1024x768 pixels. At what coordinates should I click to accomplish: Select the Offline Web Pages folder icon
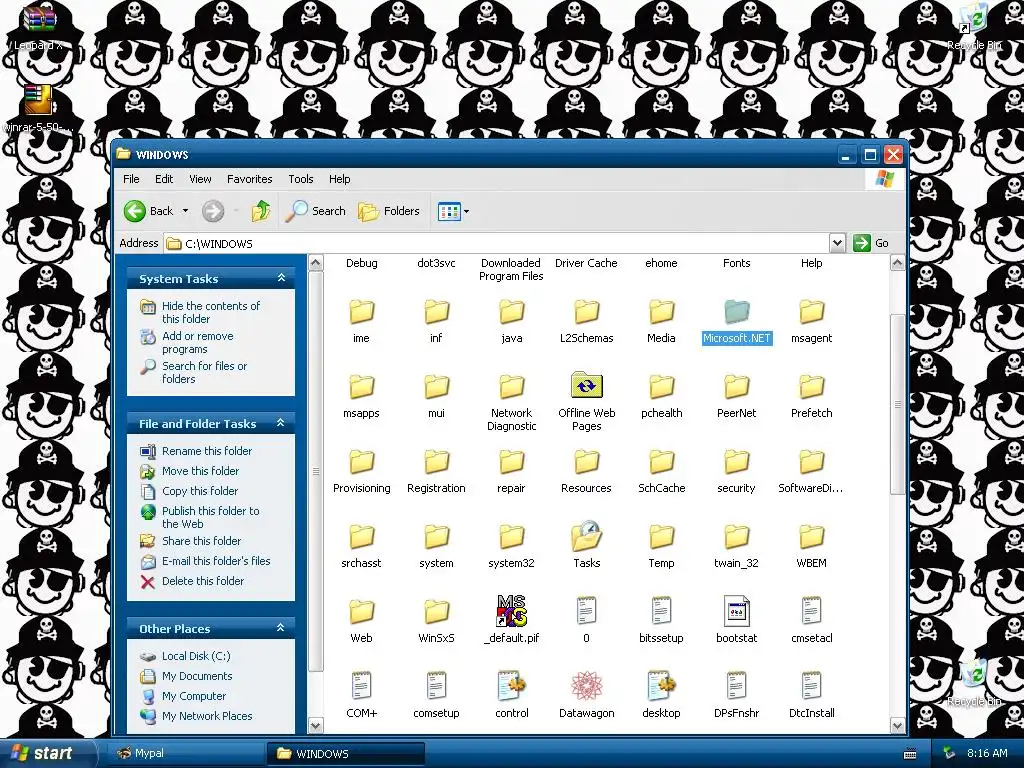point(586,385)
